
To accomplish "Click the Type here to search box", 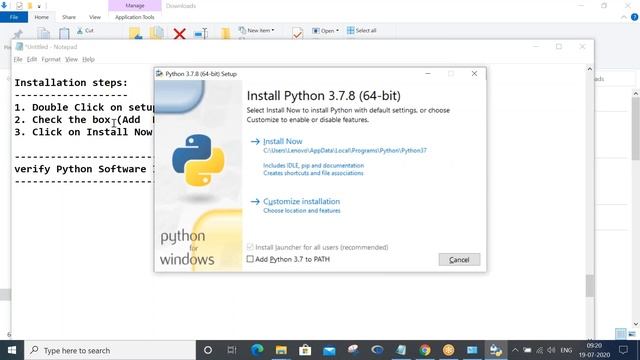I will (x=110, y=350).
